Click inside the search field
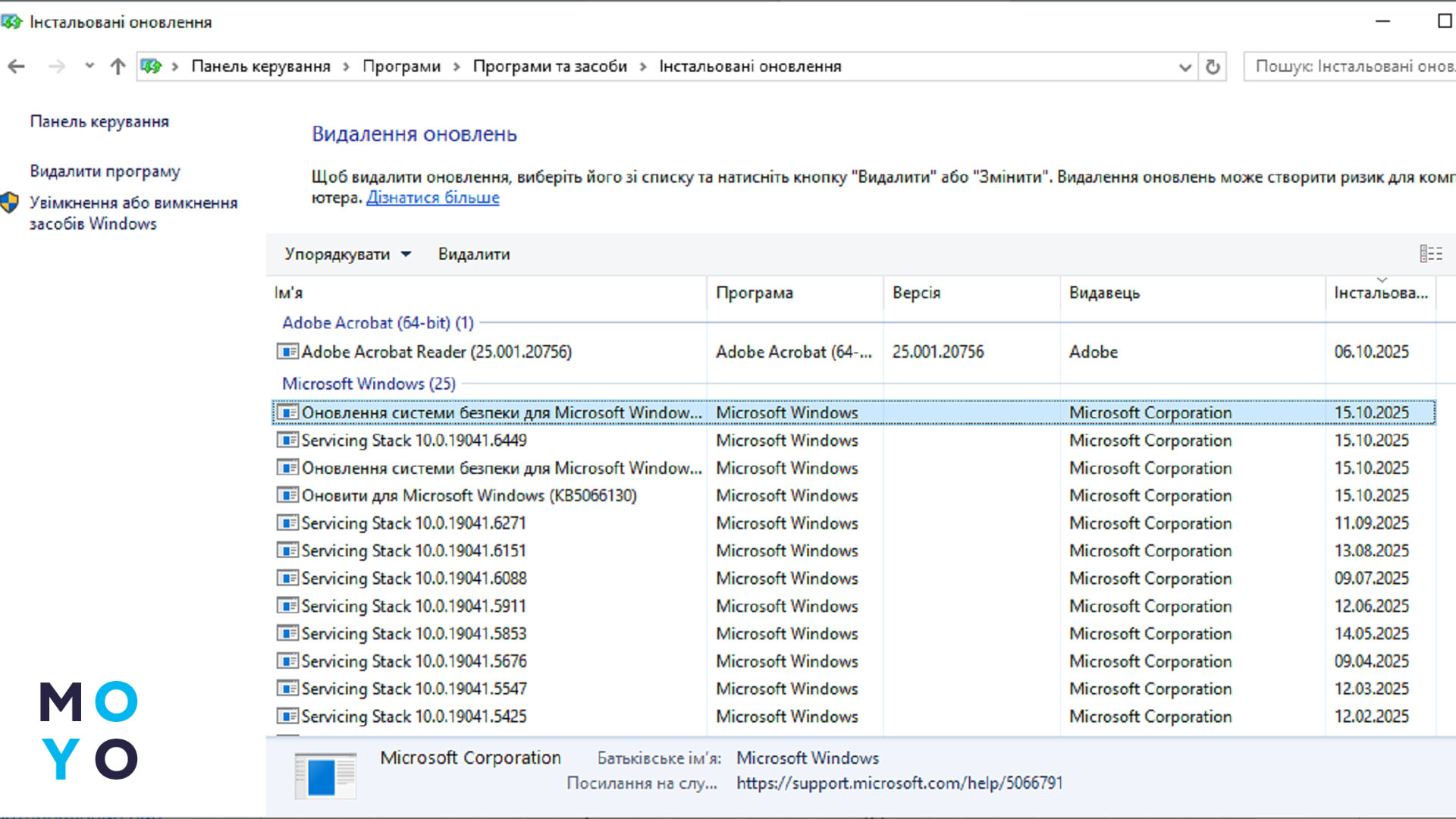This screenshot has width=1456, height=819. [1357, 66]
